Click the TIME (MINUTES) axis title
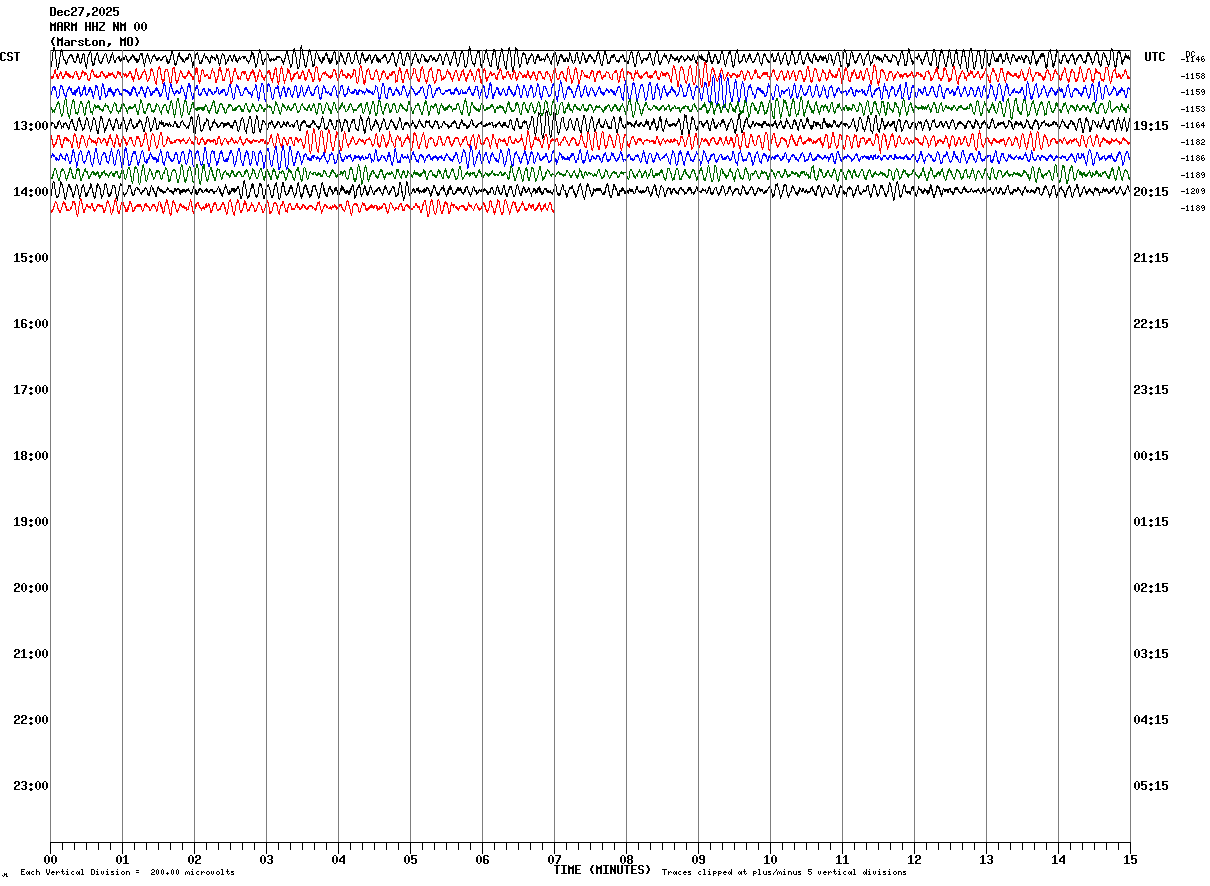 [602, 870]
